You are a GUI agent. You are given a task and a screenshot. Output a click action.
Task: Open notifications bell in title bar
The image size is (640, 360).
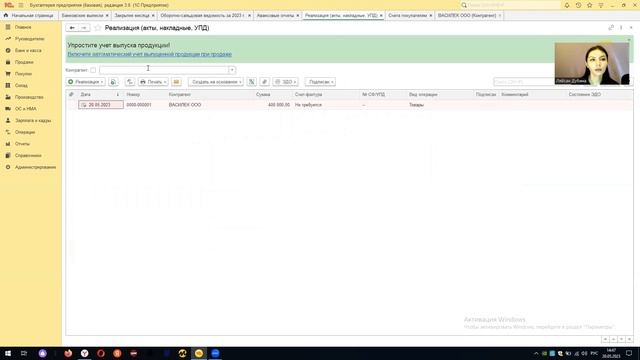pyautogui.click(x=567, y=5)
